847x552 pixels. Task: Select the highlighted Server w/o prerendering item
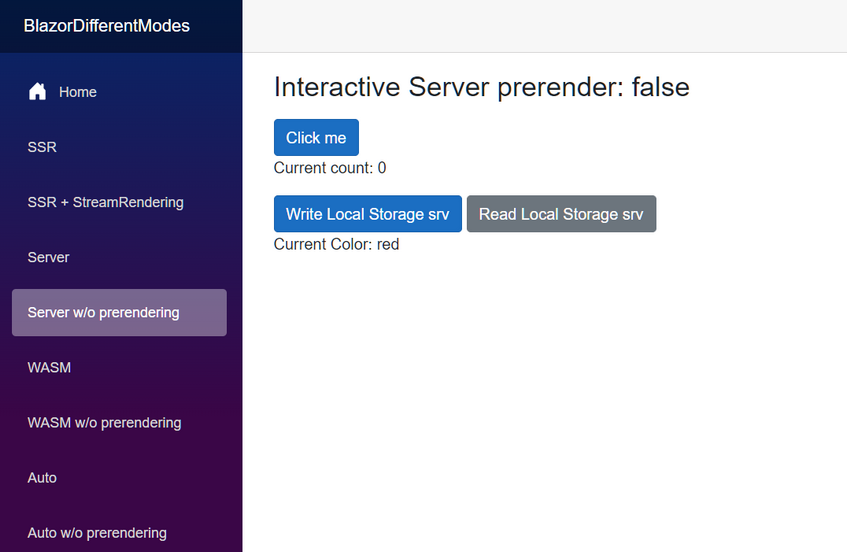[119, 312]
